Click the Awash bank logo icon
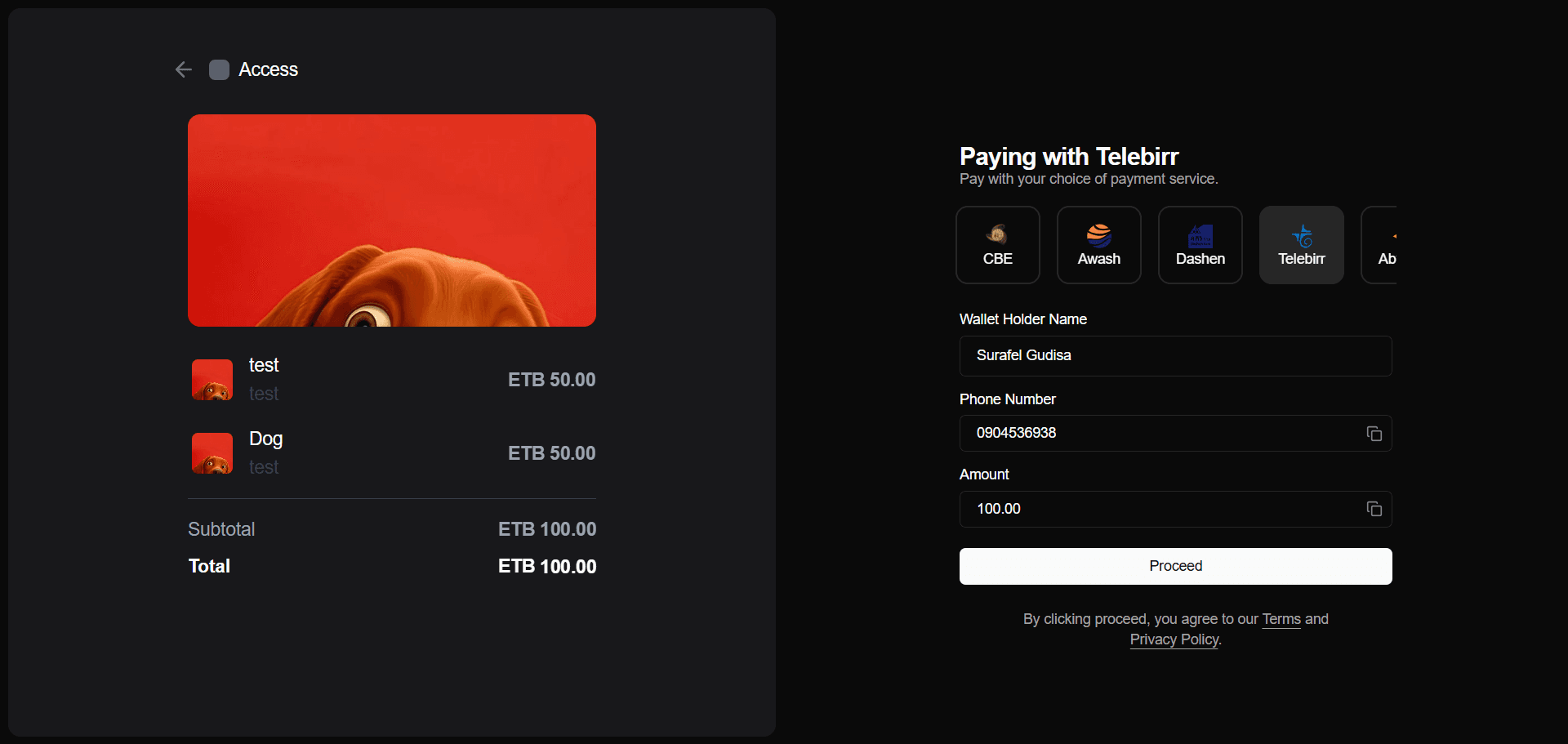1568x744 pixels. (x=1098, y=234)
